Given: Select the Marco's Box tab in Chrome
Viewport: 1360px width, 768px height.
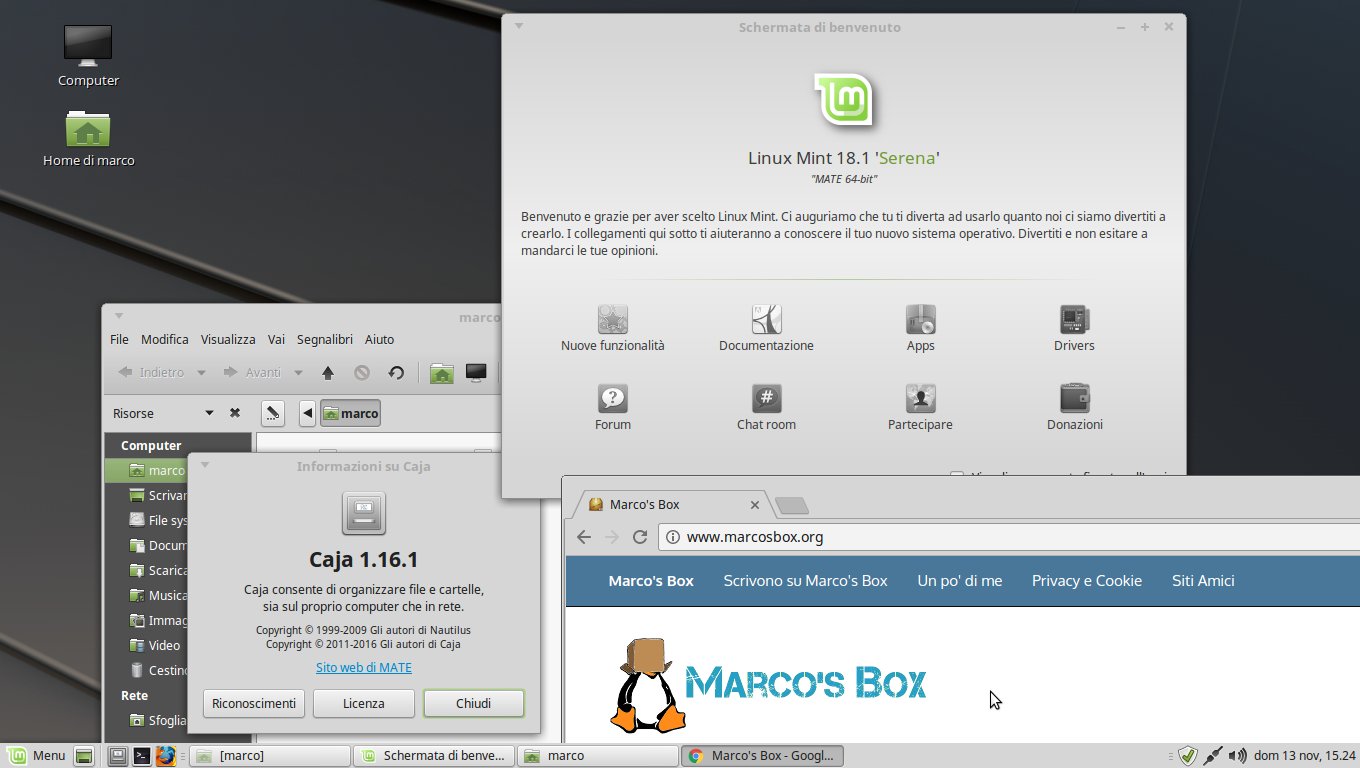Looking at the screenshot, I should point(672,505).
